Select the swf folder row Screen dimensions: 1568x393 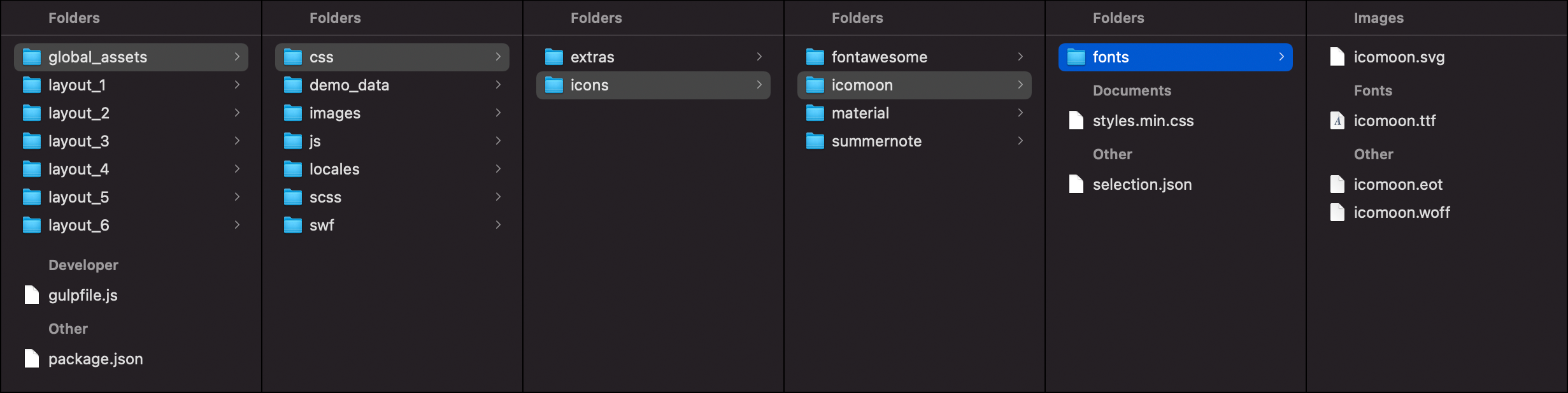pyautogui.click(x=392, y=225)
